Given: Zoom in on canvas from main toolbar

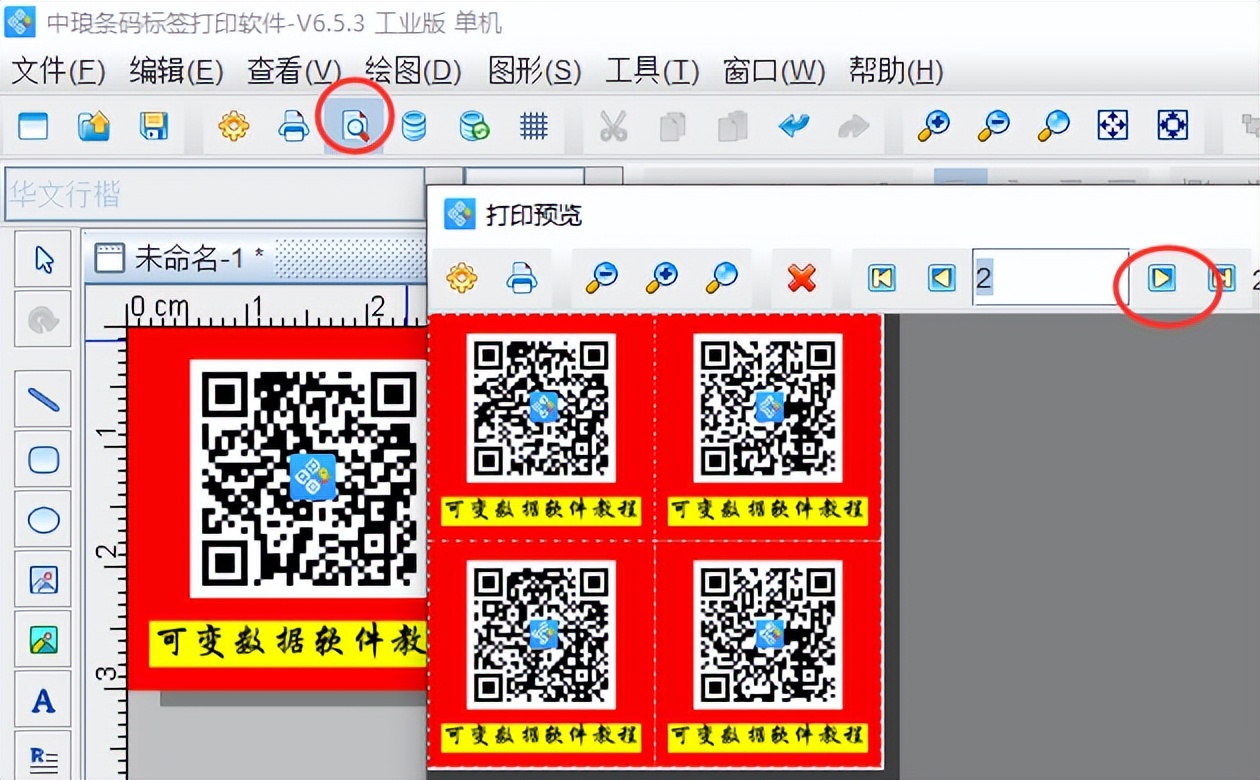Looking at the screenshot, I should (933, 126).
